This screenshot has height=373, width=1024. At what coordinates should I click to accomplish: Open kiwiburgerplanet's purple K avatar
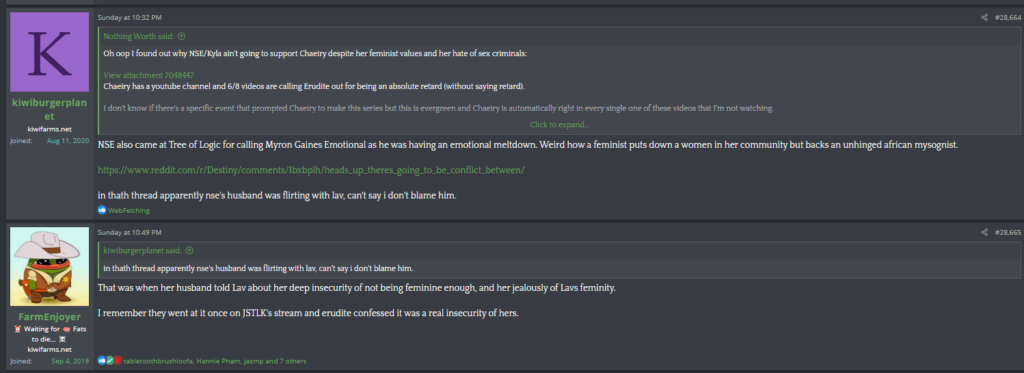[50, 52]
